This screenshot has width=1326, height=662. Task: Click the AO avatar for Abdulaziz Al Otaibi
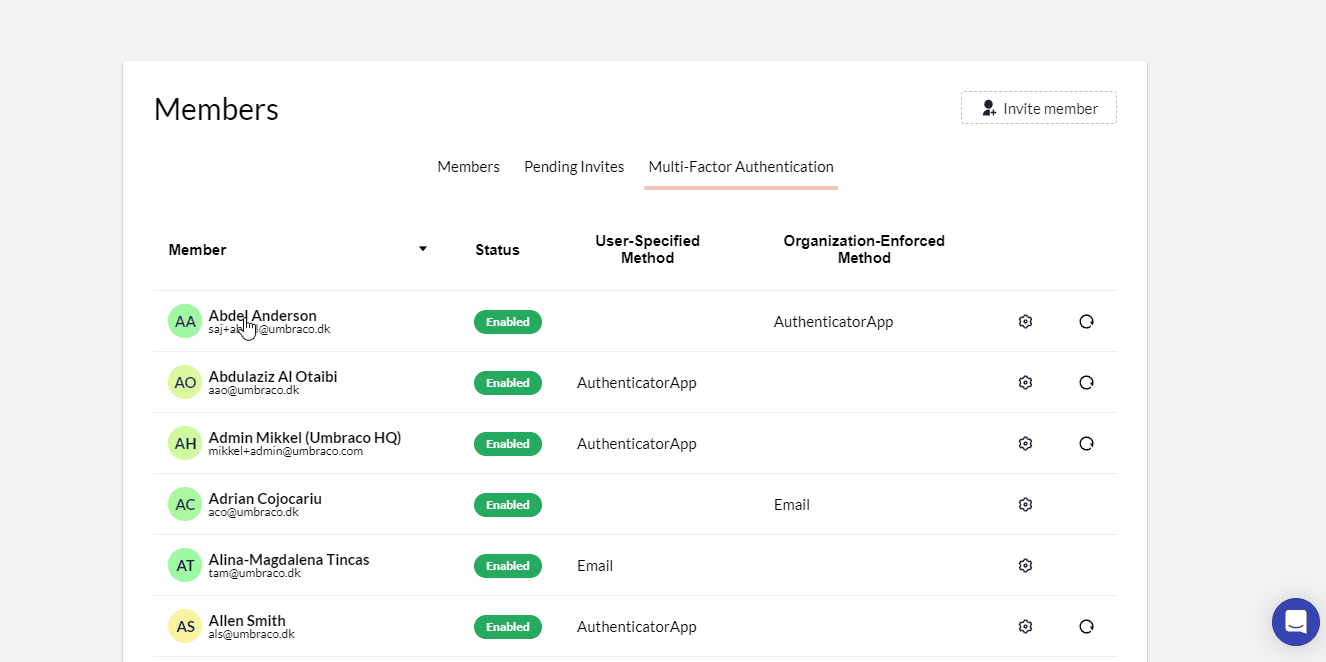coord(185,382)
